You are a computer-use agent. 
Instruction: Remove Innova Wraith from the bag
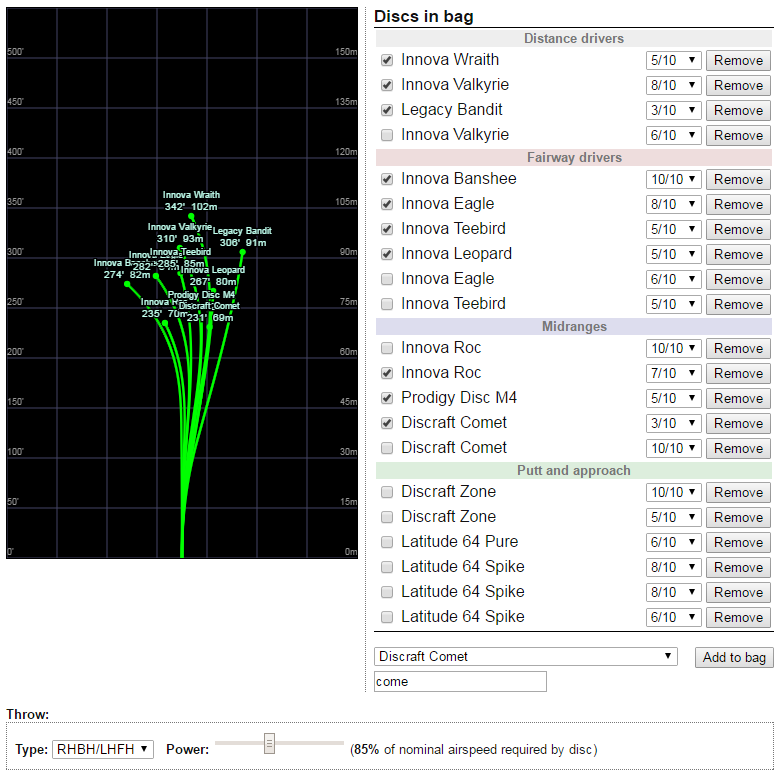click(x=738, y=60)
